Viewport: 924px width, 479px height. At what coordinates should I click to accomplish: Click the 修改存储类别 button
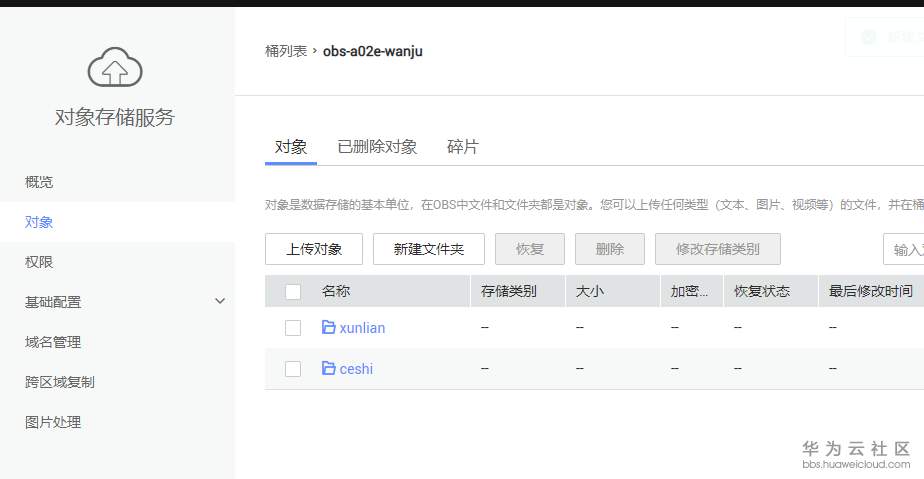tap(717, 249)
